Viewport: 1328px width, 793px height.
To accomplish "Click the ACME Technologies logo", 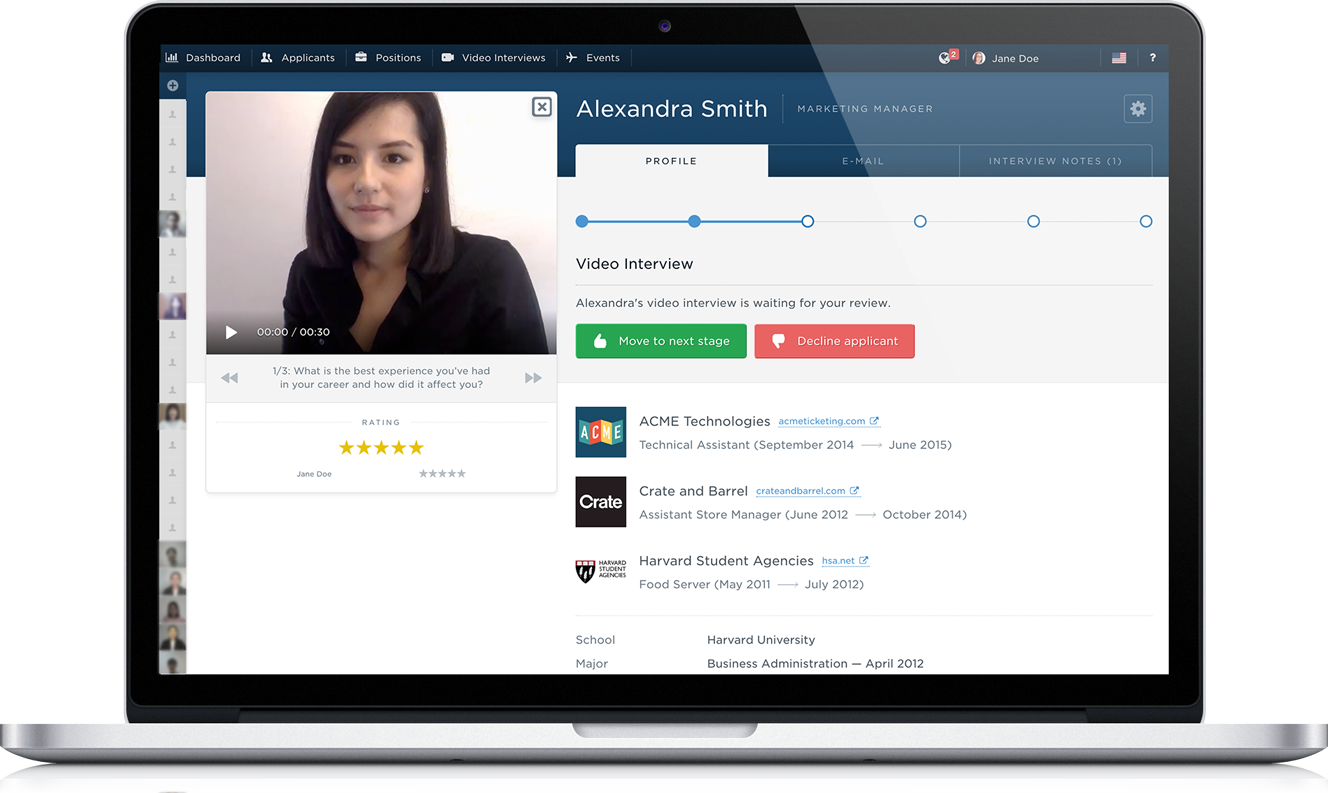I will click(x=601, y=432).
